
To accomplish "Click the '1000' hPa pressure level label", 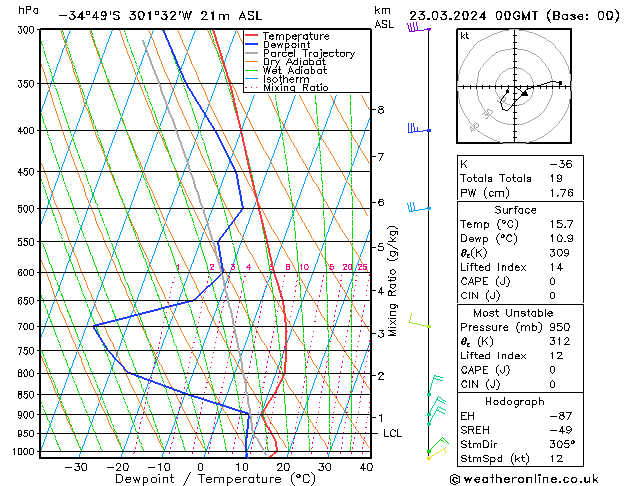I will 24,452.
